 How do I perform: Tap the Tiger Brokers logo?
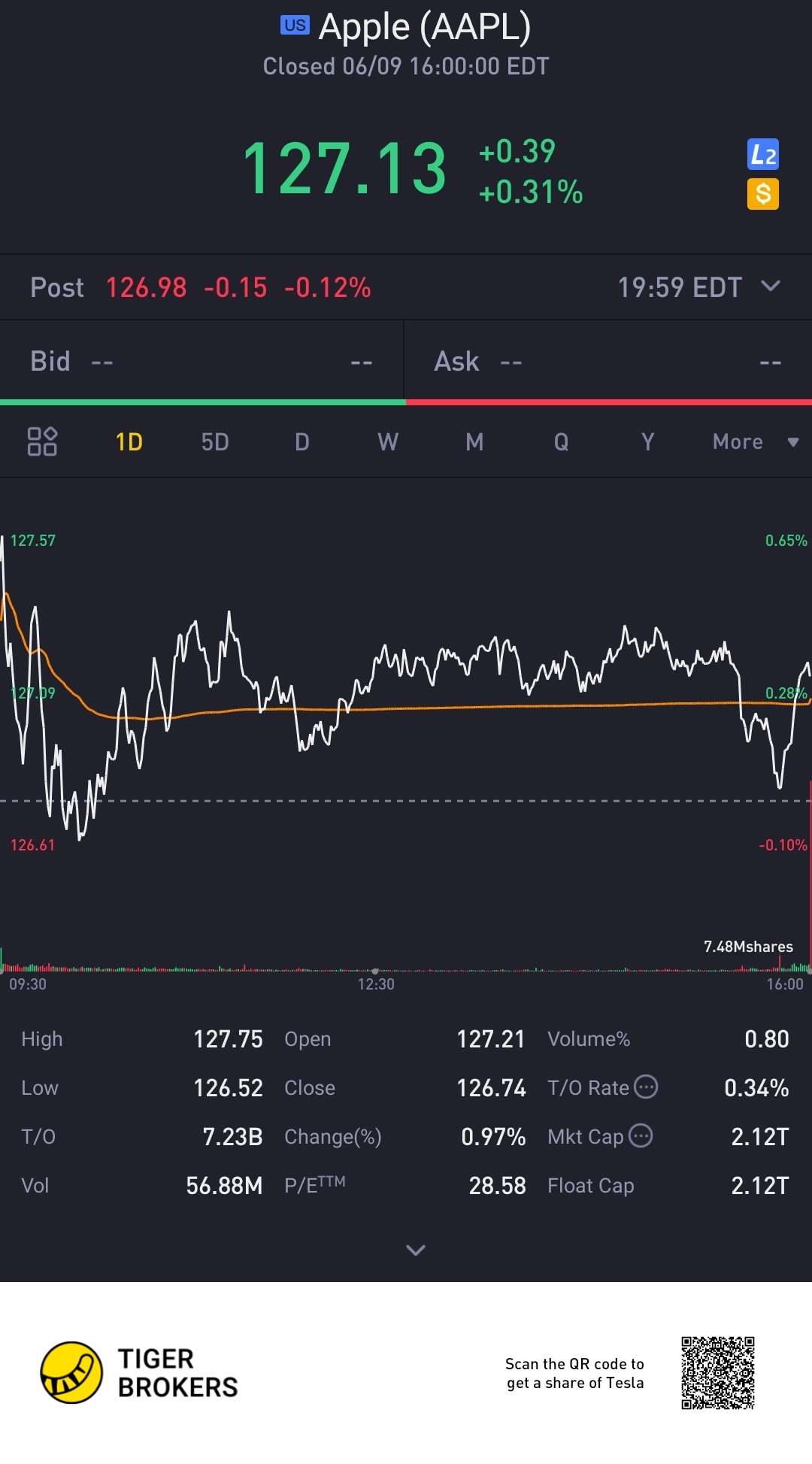pyautogui.click(x=139, y=1373)
